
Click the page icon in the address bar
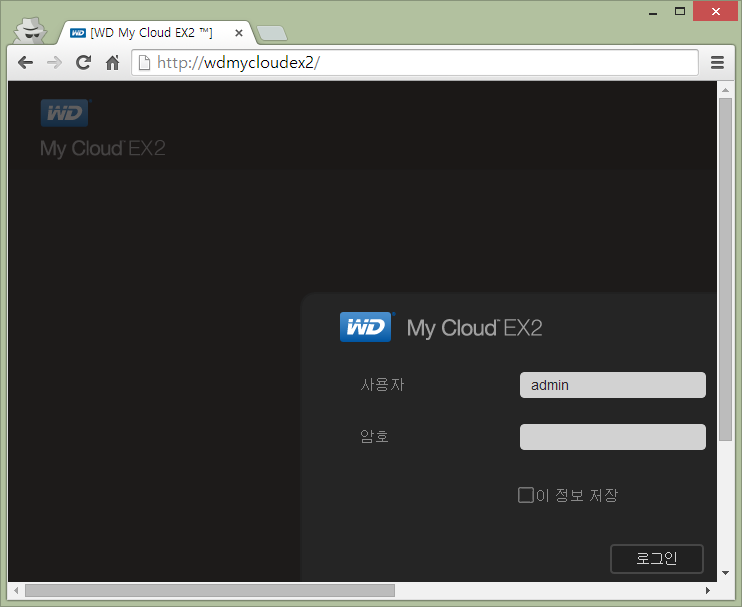tap(144, 62)
